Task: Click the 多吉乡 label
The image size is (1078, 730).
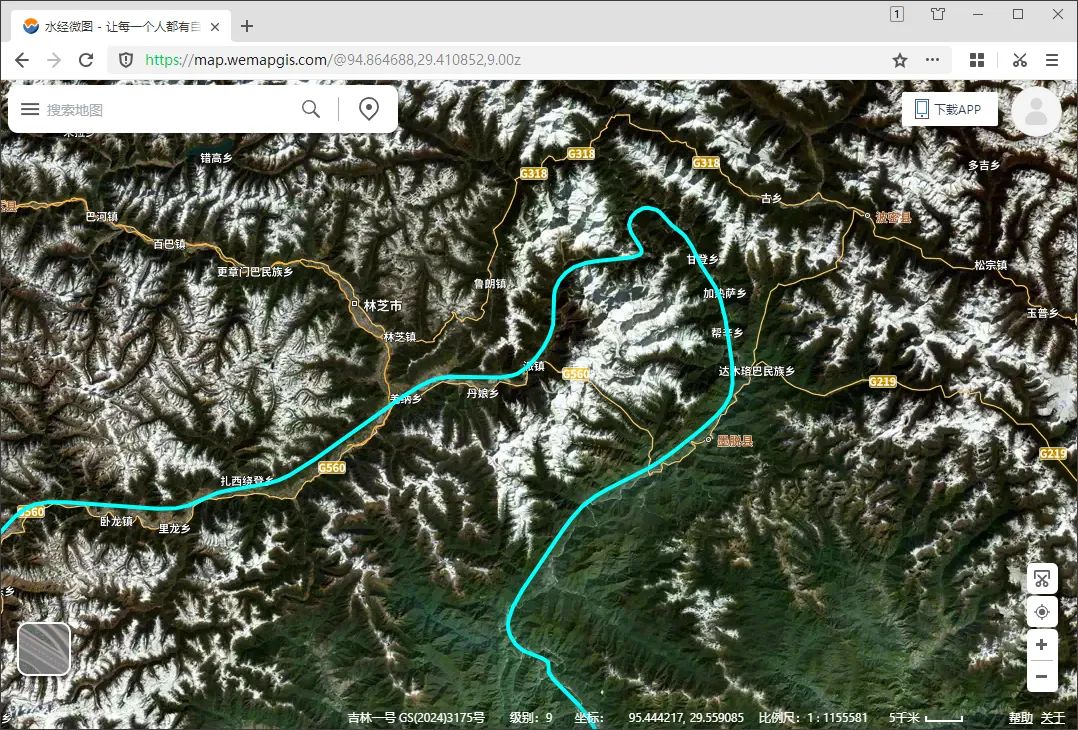Action: pos(984,165)
